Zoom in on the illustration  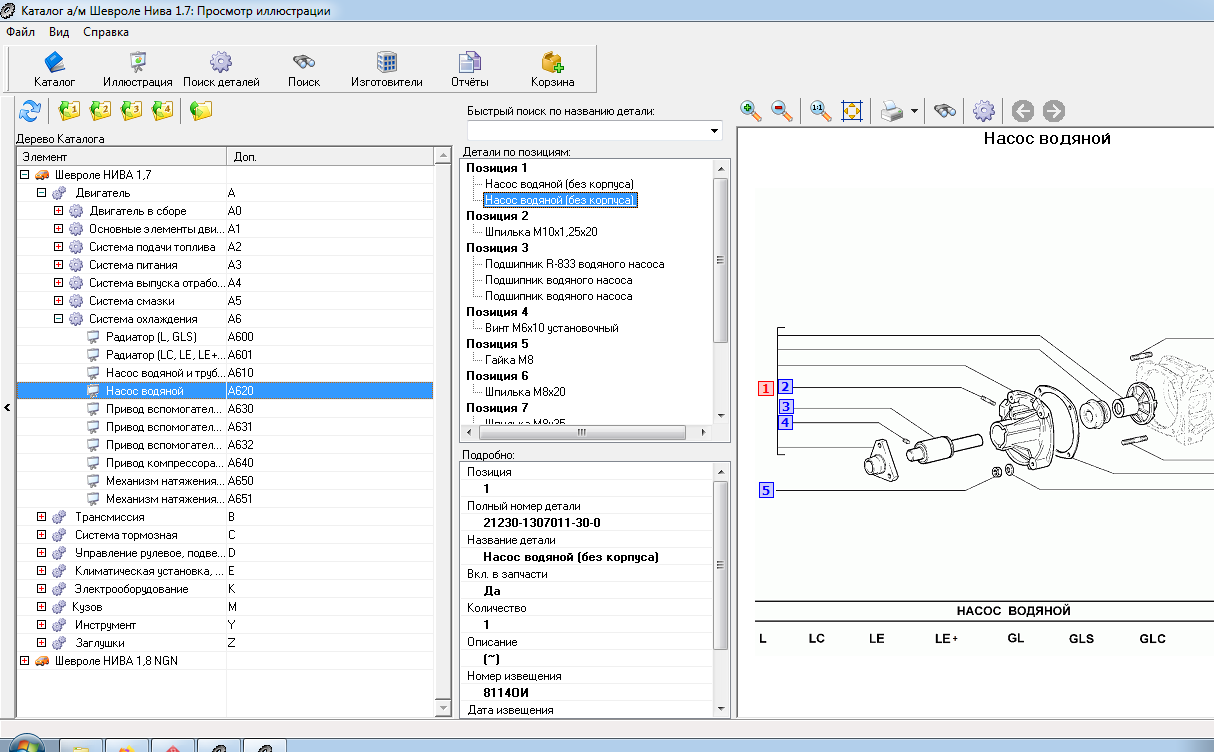click(x=751, y=110)
